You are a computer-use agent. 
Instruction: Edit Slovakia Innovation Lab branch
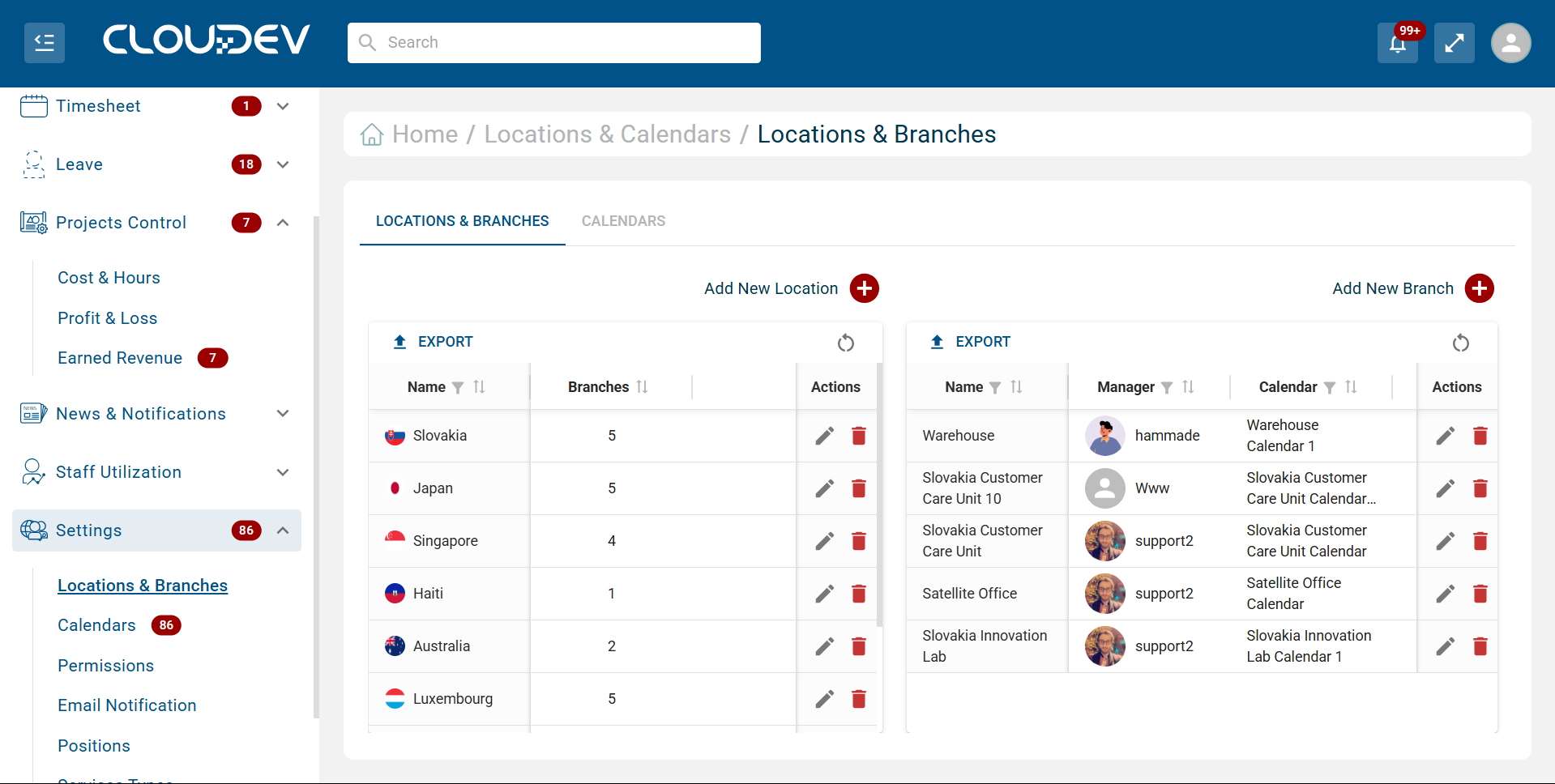pos(1446,646)
